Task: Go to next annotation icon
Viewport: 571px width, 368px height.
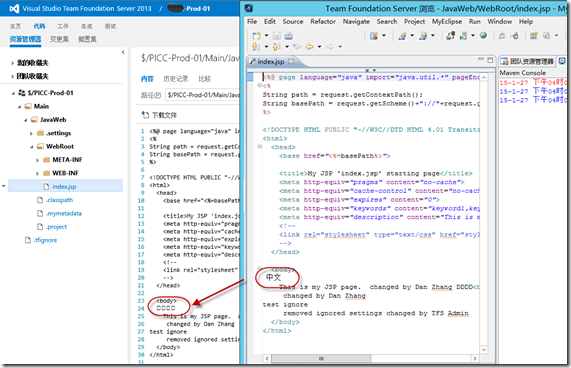Action: (256, 47)
